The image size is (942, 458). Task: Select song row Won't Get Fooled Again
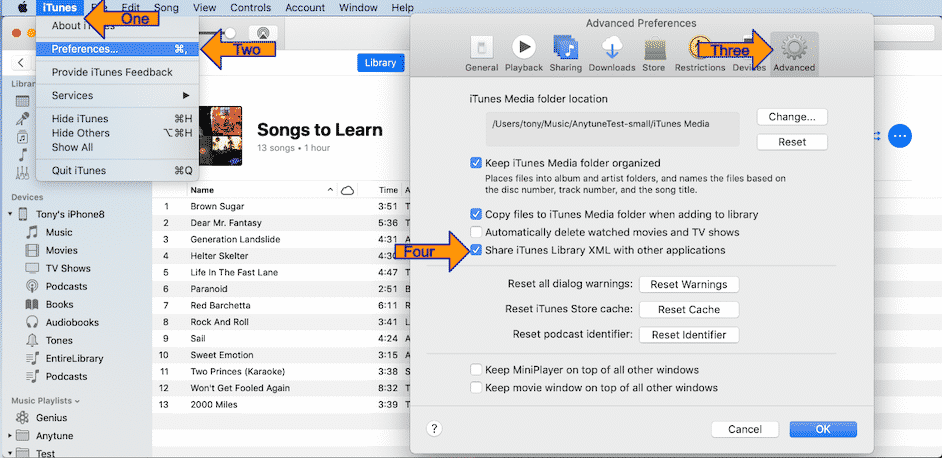[x=281, y=388]
